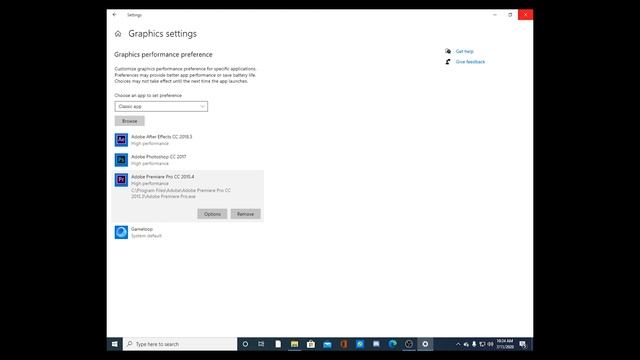Screen dimensions: 640x360
Task: Click the Browse button
Action: [x=129, y=121]
